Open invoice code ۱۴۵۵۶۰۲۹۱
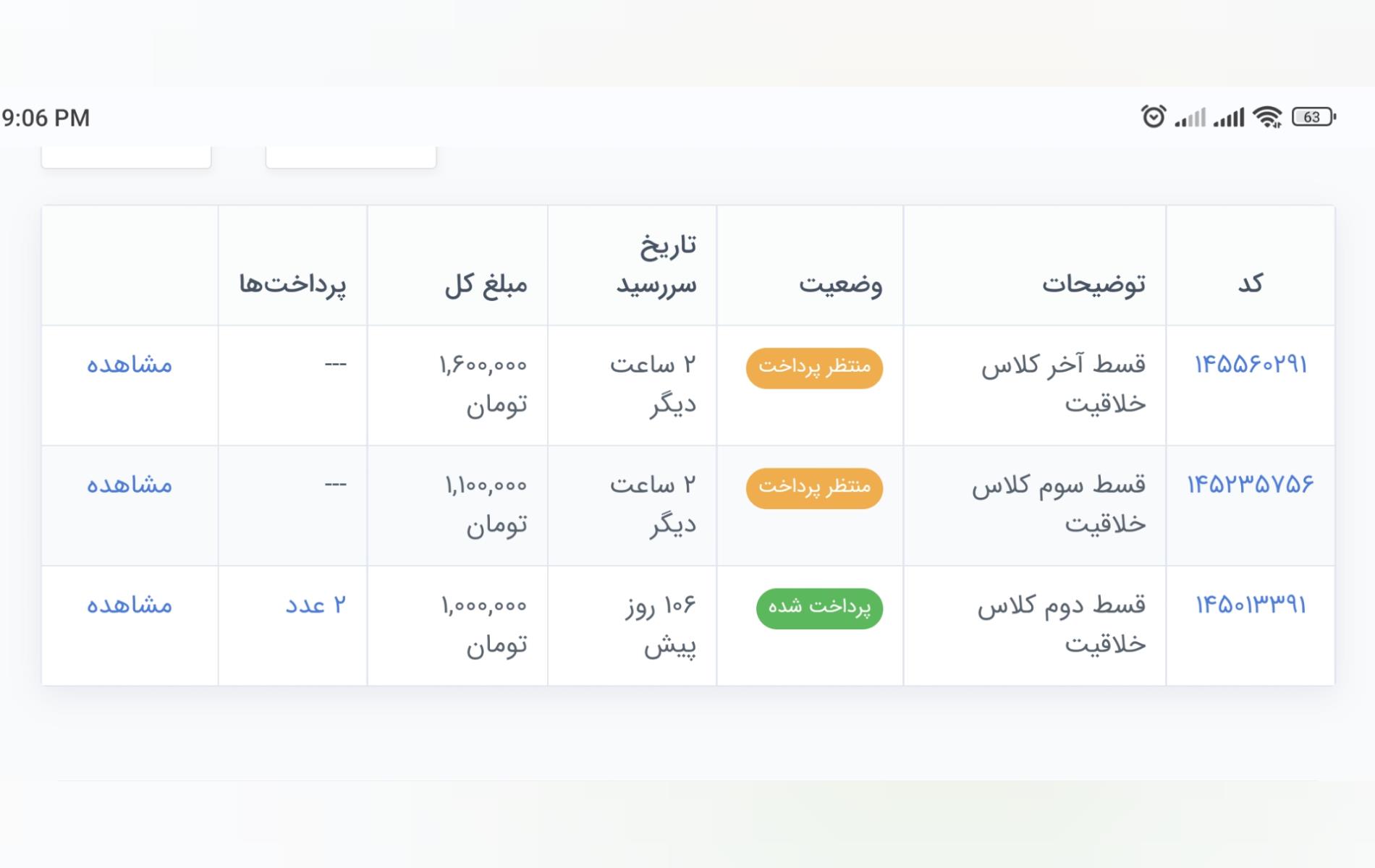Viewport: 1375px width, 868px height. click(1251, 364)
